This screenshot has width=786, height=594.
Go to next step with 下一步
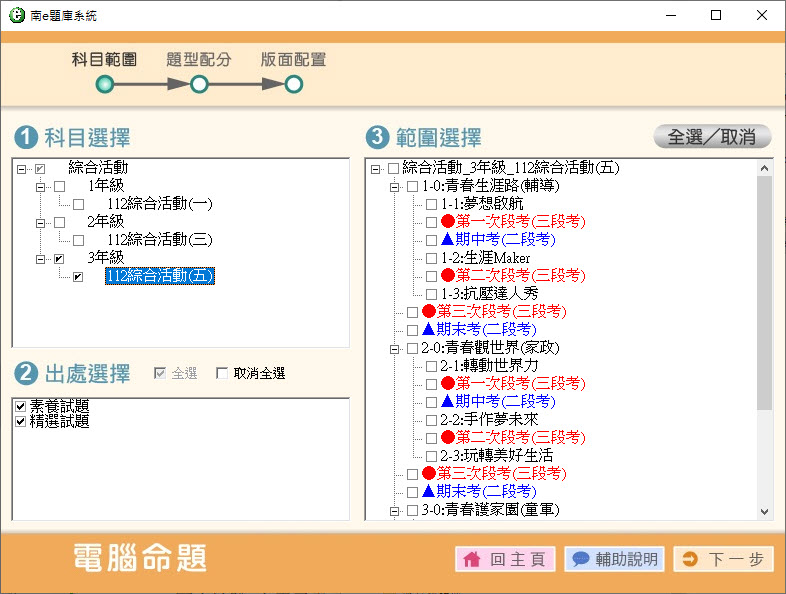click(723, 560)
